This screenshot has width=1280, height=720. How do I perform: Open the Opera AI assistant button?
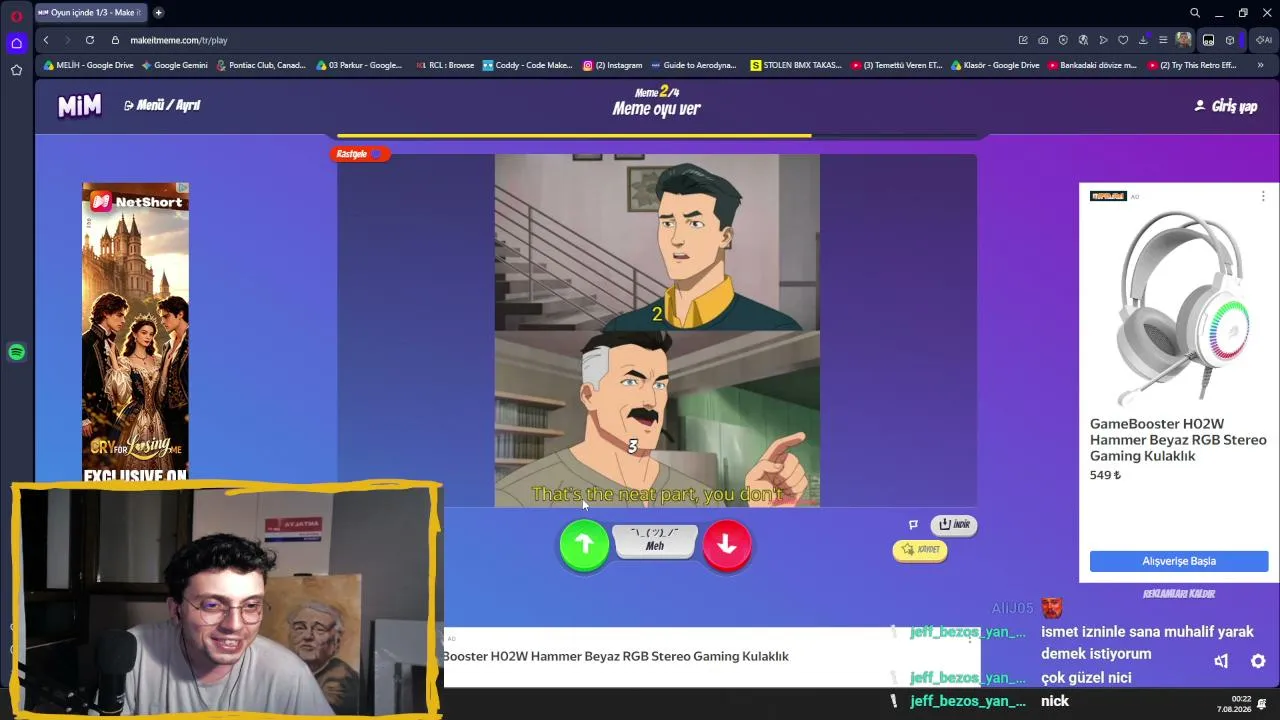pos(1264,40)
